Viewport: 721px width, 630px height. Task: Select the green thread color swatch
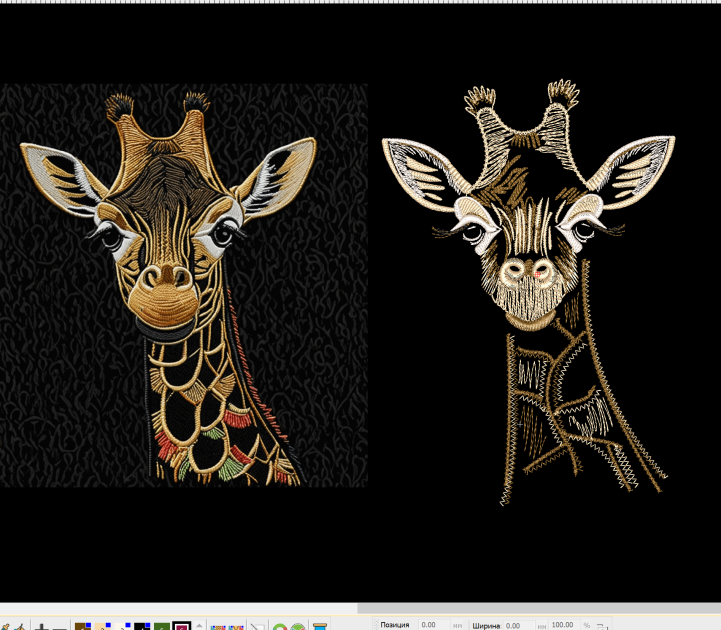[162, 626]
